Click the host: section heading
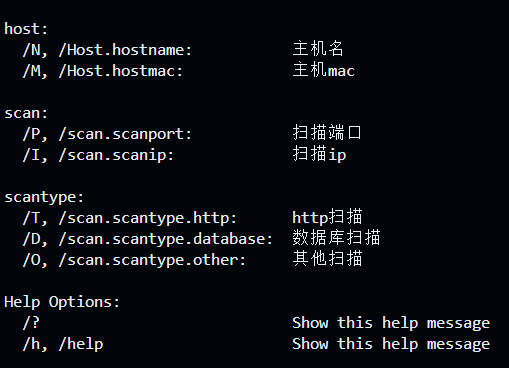Screen dimensions: 509x368 26,29
